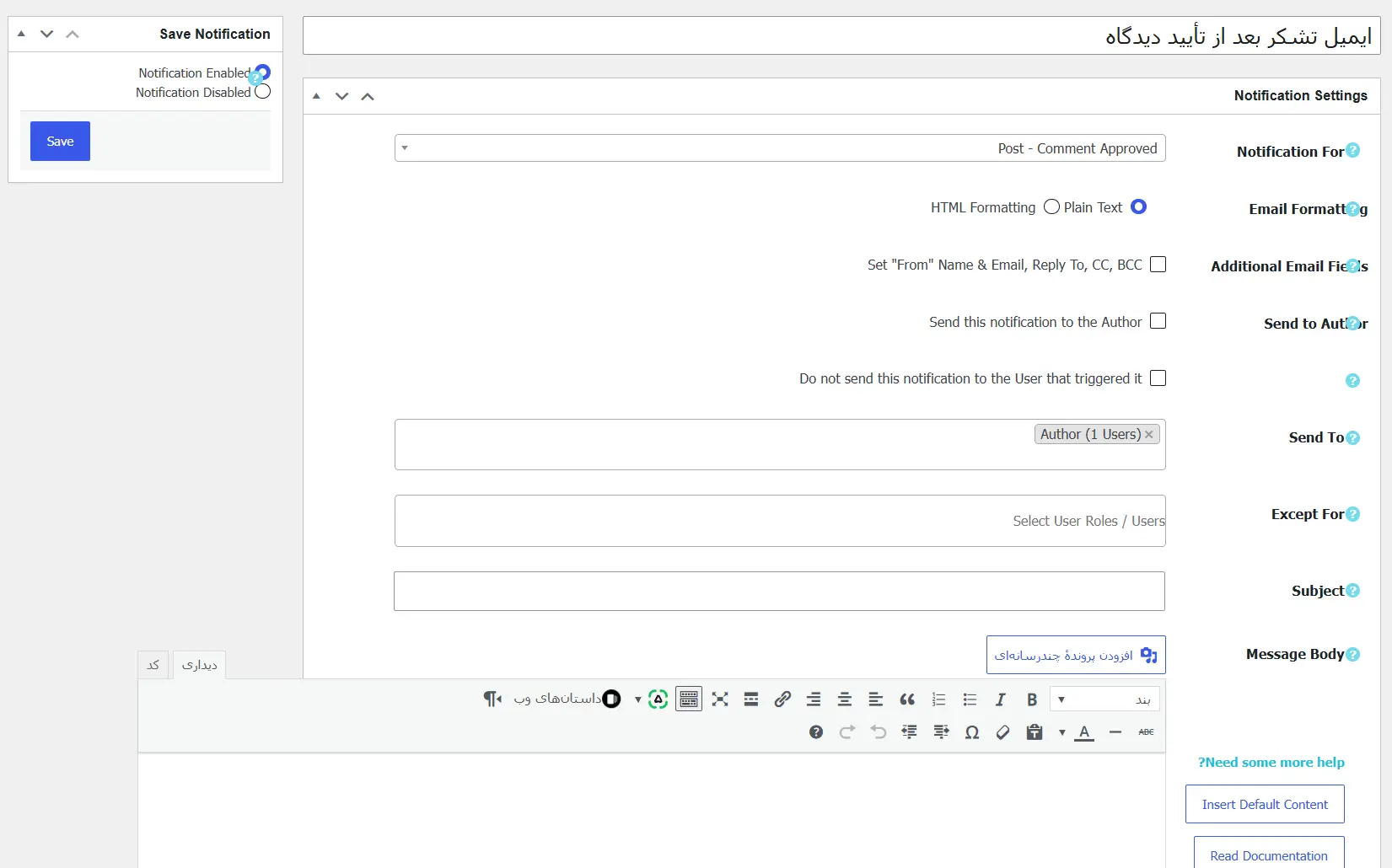Click the strikethrough ABC icon
1392x868 pixels.
click(1146, 732)
